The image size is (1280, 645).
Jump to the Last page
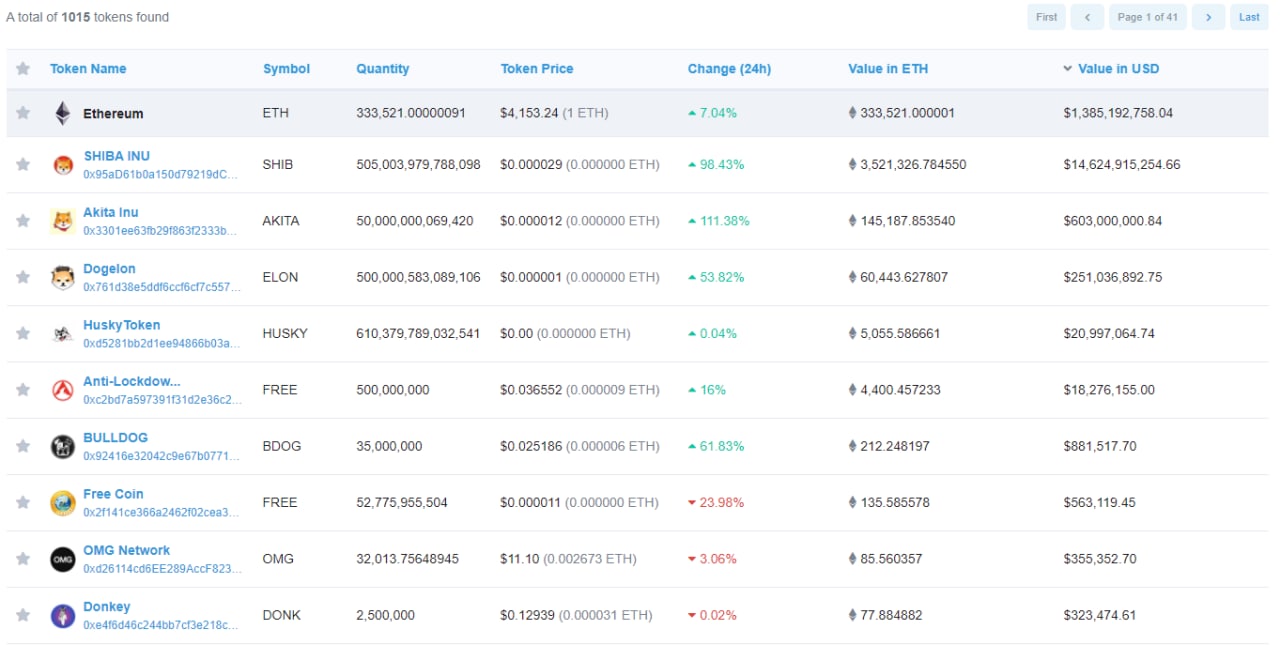1249,17
